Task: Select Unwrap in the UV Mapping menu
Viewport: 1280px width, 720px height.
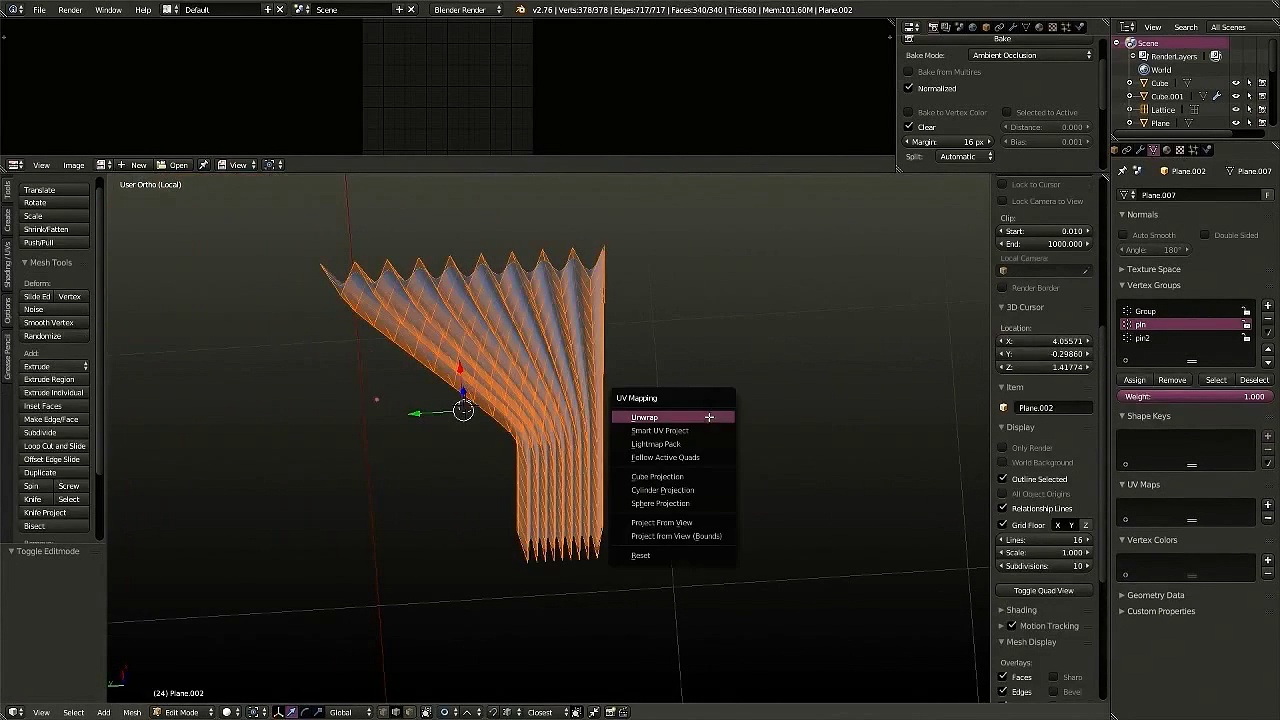Action: pos(645,417)
